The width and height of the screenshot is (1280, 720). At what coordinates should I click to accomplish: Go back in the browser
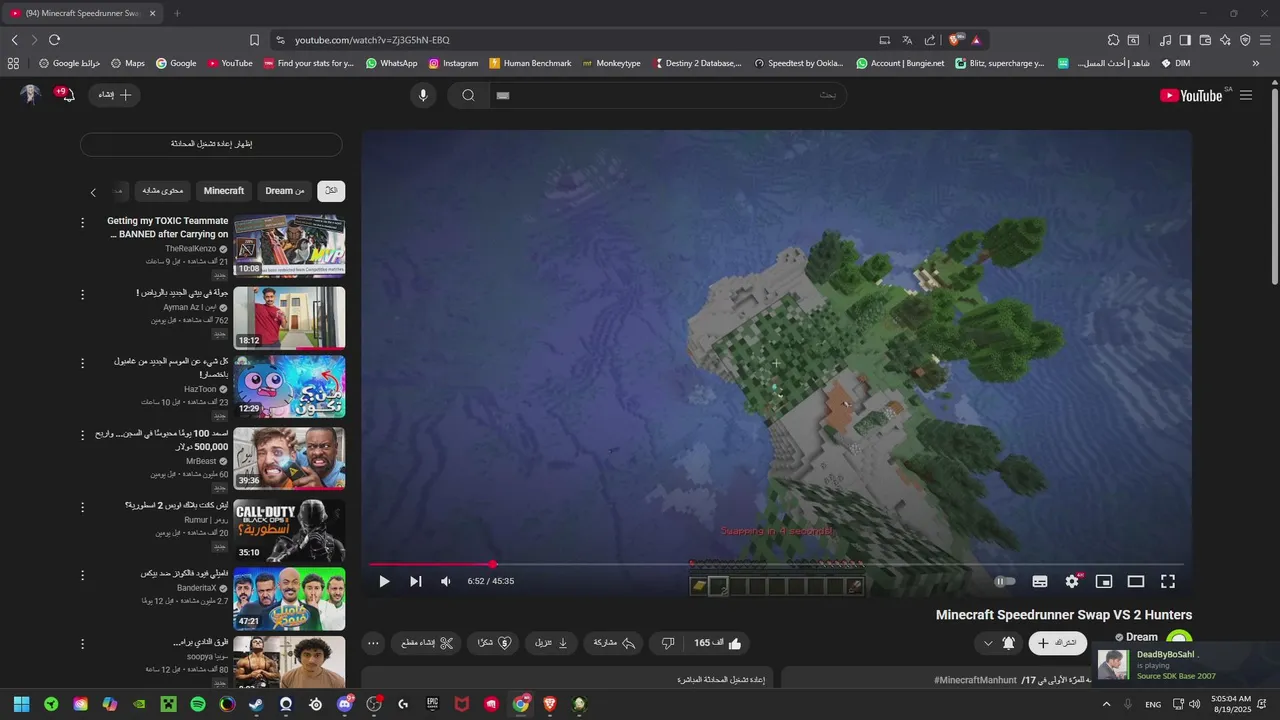click(x=14, y=40)
